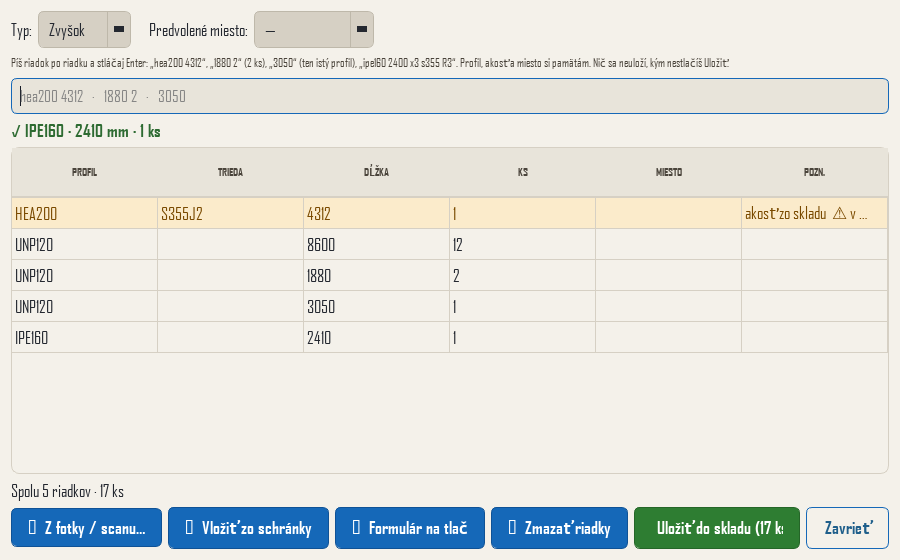Select the IPE160 row profile cell
This screenshot has height=560, width=900.
[x=84, y=338]
